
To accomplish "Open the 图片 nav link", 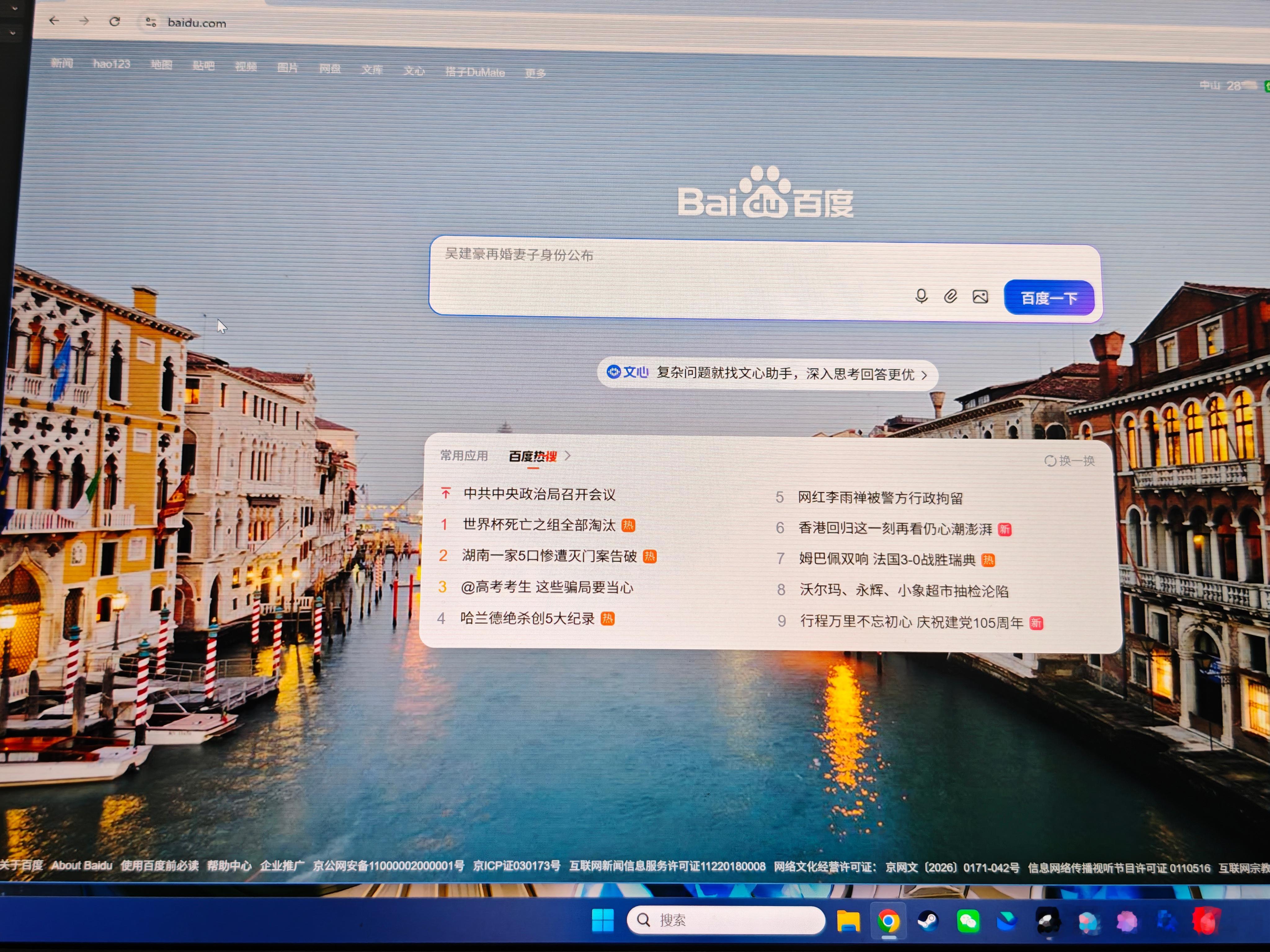I will [288, 68].
